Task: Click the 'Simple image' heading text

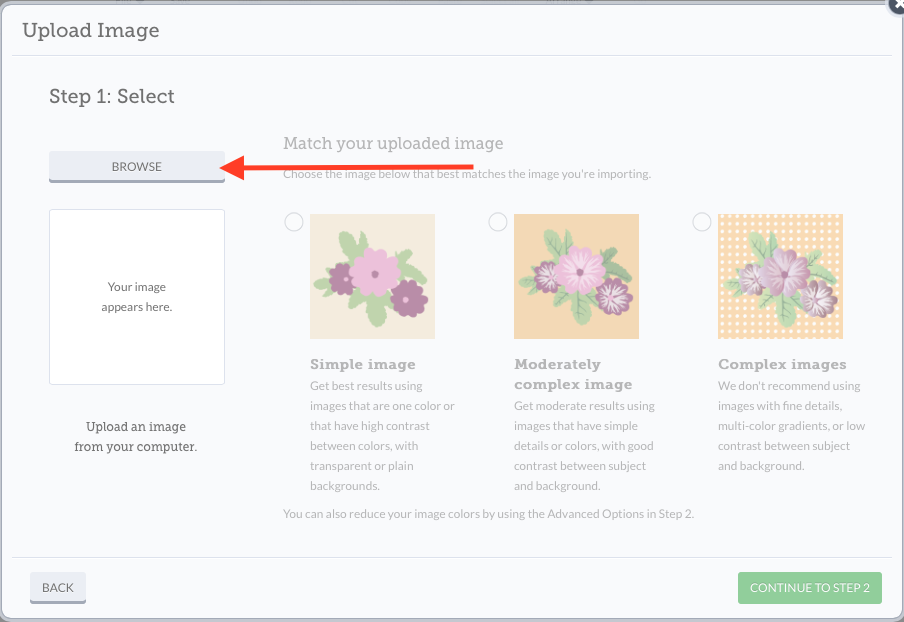Action: point(363,364)
